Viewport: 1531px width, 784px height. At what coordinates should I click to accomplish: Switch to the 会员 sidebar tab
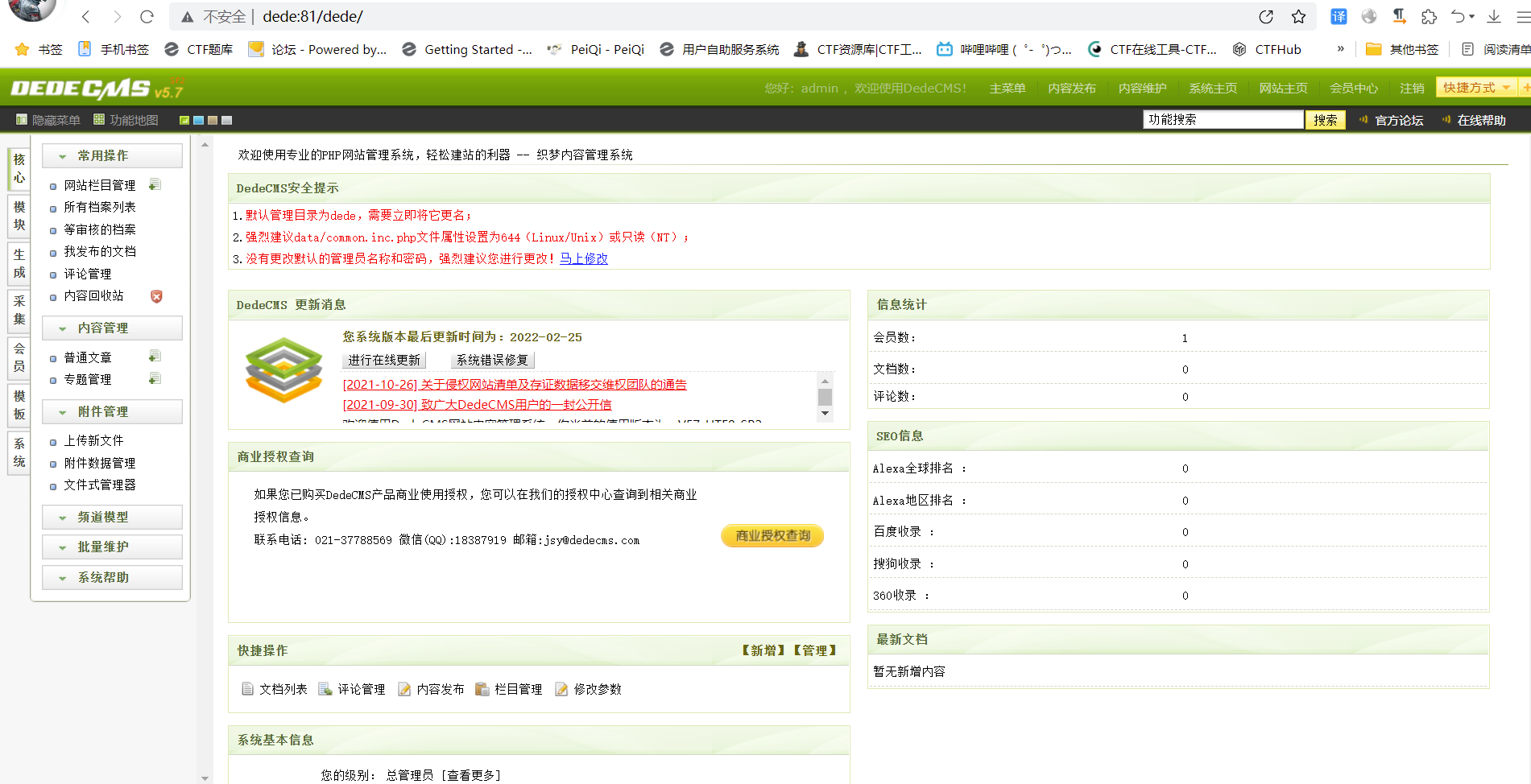(19, 357)
